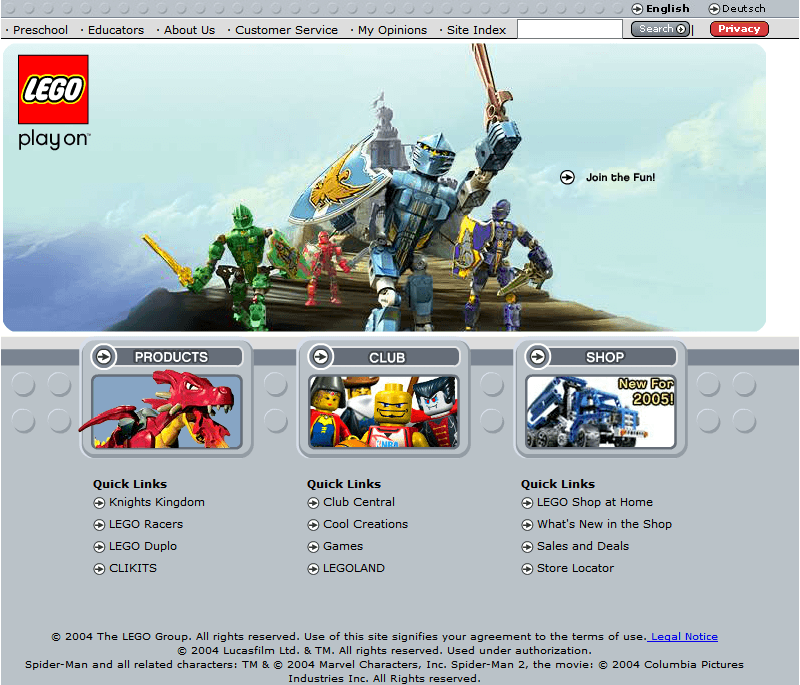Open the Knights Kingdom quick link
800x685 pixels.
(157, 502)
